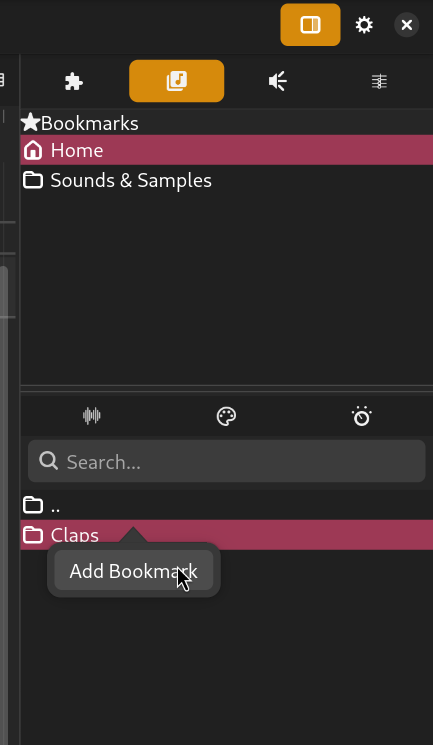Viewport: 433px width, 745px height.
Task: Open the Sounds & Samples bookmark
Action: tap(227, 180)
